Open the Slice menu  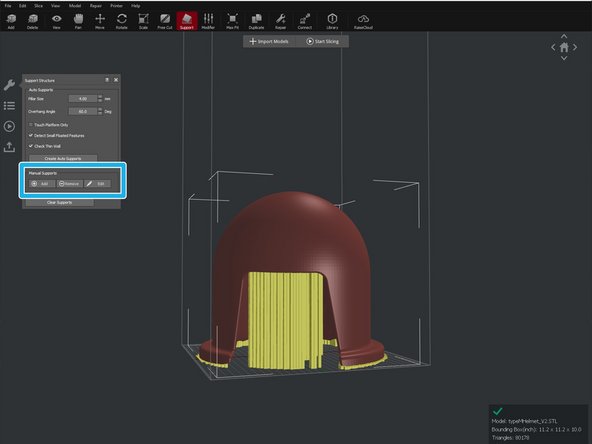(x=39, y=6)
